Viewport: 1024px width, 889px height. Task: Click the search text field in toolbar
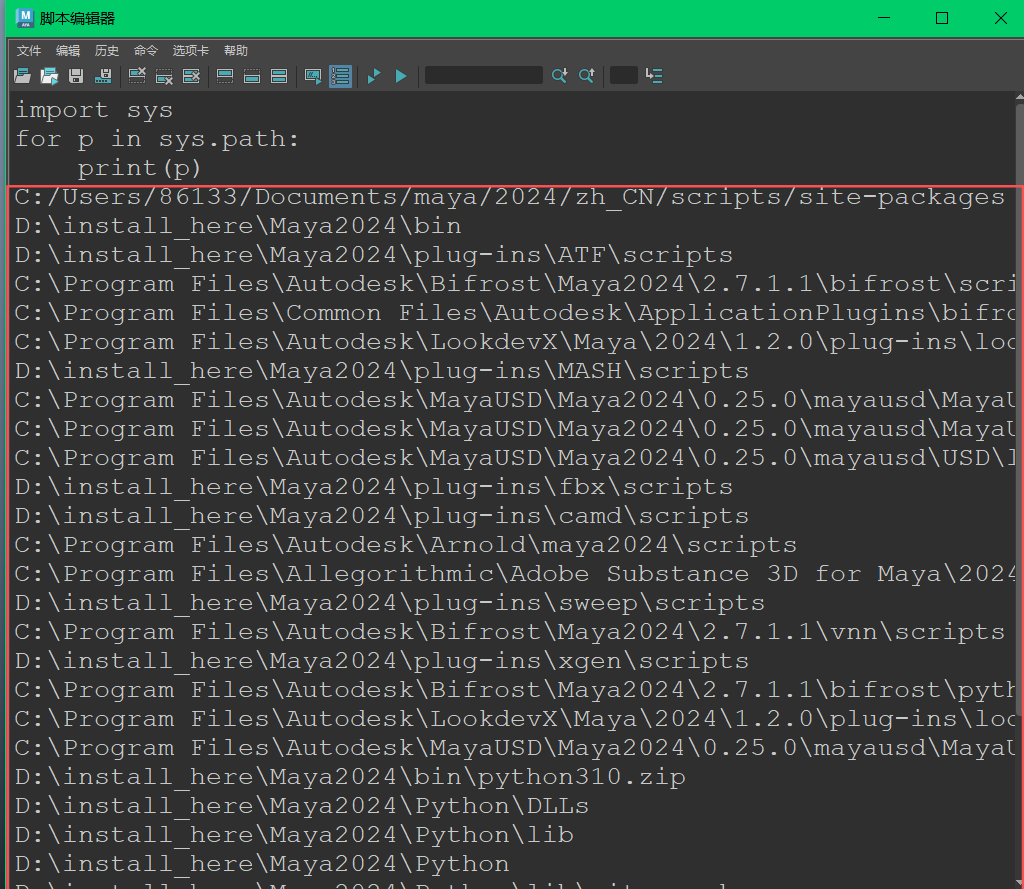[484, 75]
